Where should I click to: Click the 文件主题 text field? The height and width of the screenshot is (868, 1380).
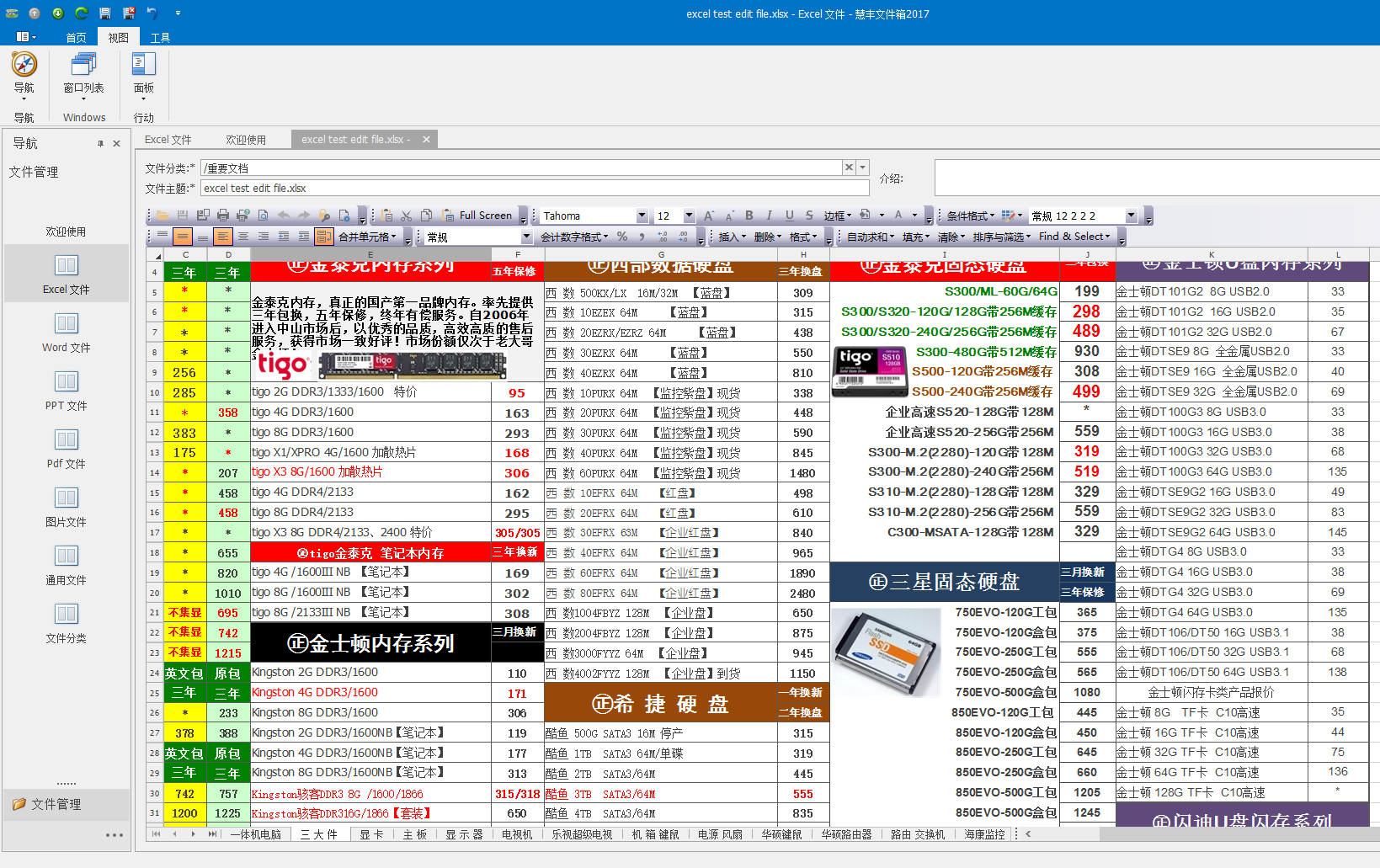[535, 188]
